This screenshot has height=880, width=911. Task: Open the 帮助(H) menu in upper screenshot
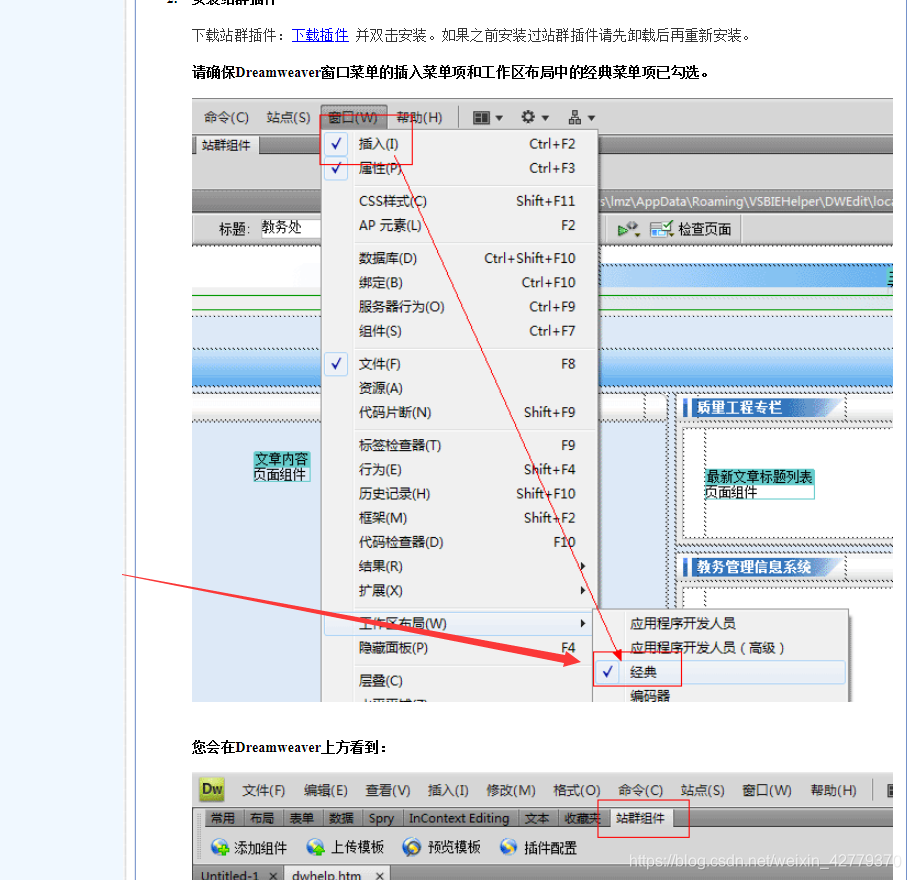419,117
